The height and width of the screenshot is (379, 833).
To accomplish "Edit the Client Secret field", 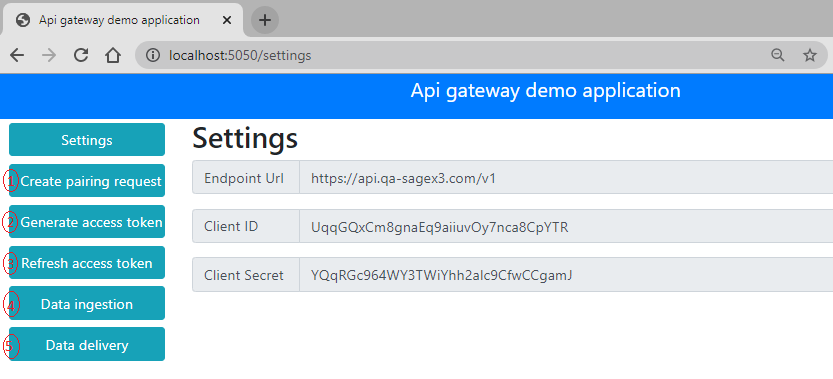I will tap(566, 275).
